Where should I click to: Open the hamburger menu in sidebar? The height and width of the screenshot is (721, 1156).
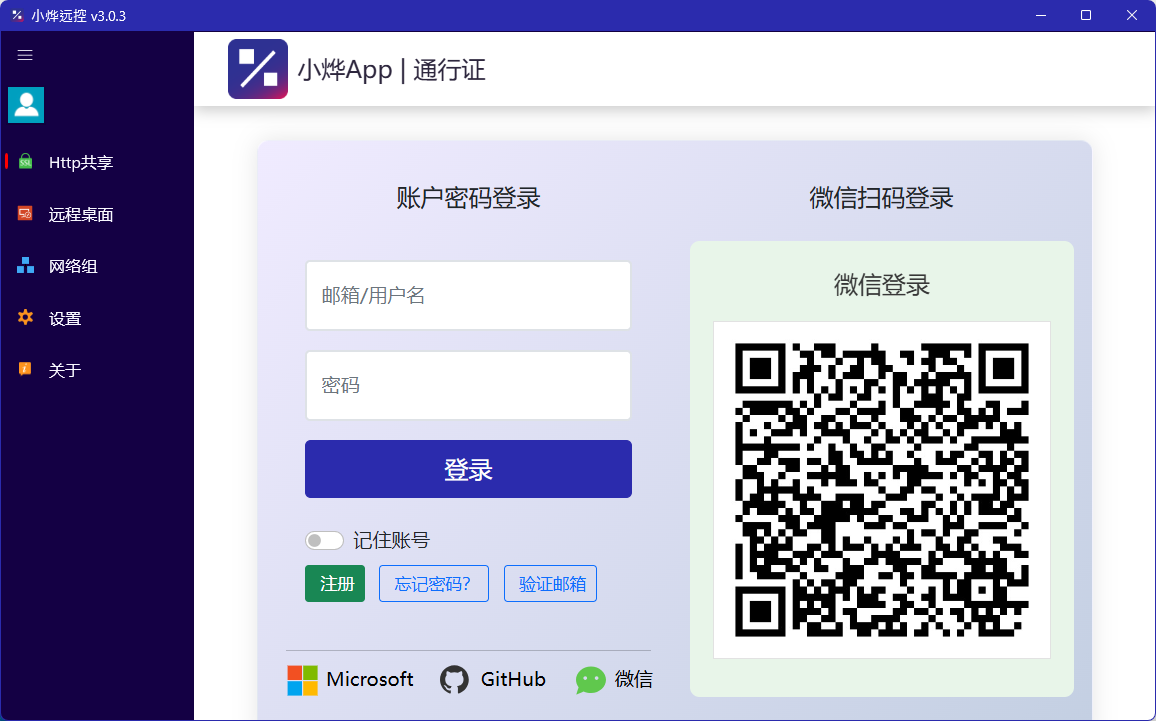click(x=25, y=55)
